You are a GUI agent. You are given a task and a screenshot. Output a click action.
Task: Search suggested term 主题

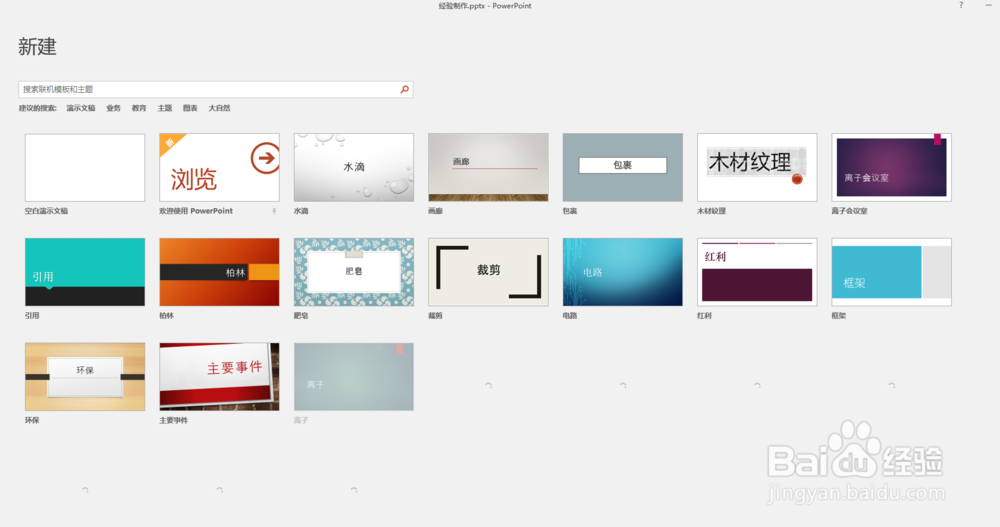click(x=165, y=108)
